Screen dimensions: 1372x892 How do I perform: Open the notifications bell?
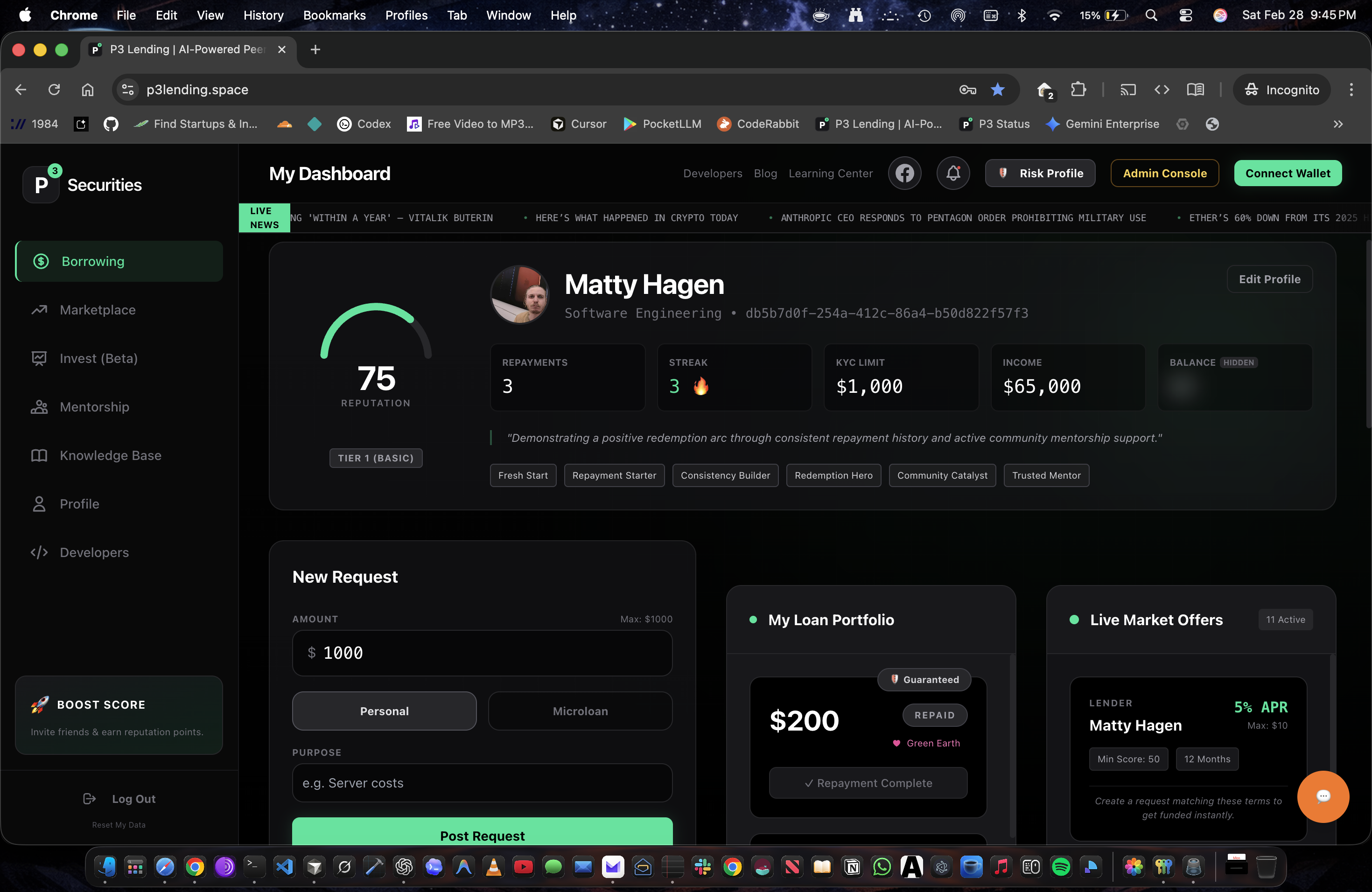point(953,173)
